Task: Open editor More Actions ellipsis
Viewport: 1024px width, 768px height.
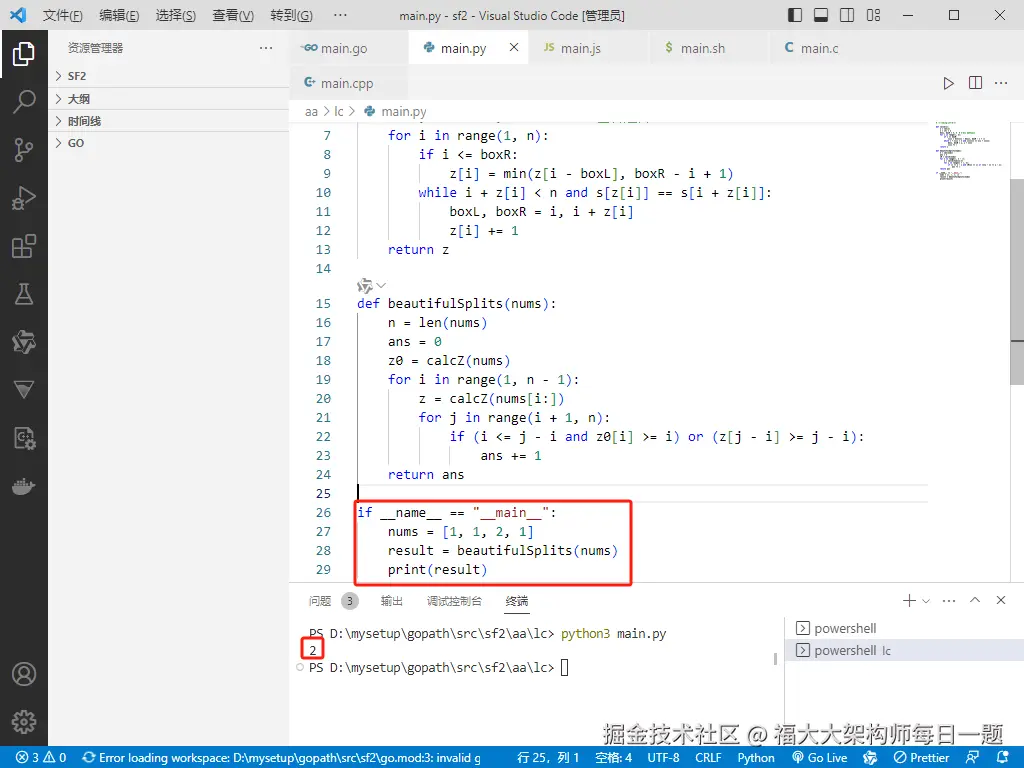Action: pyautogui.click(x=1001, y=83)
